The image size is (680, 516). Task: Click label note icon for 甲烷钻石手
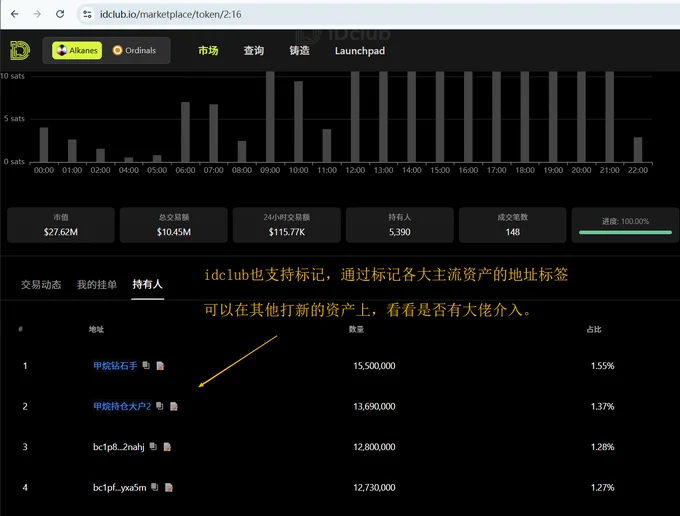tap(160, 366)
